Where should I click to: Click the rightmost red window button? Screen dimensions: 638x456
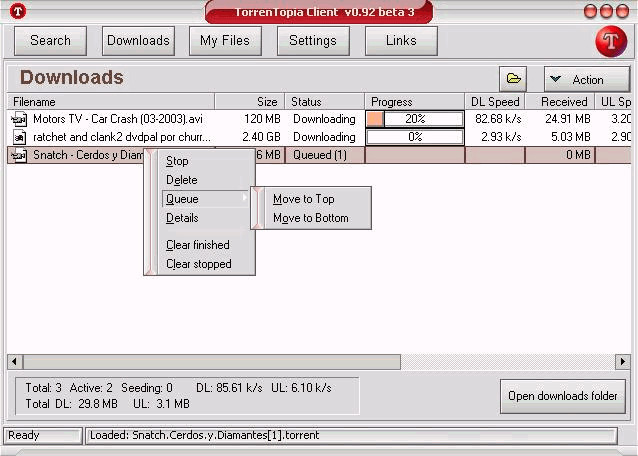623,11
